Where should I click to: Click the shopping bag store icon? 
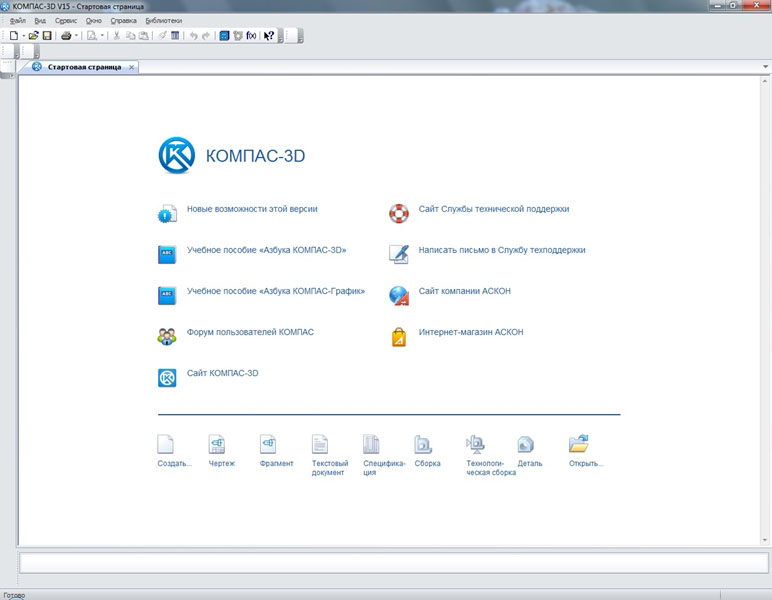(399, 337)
